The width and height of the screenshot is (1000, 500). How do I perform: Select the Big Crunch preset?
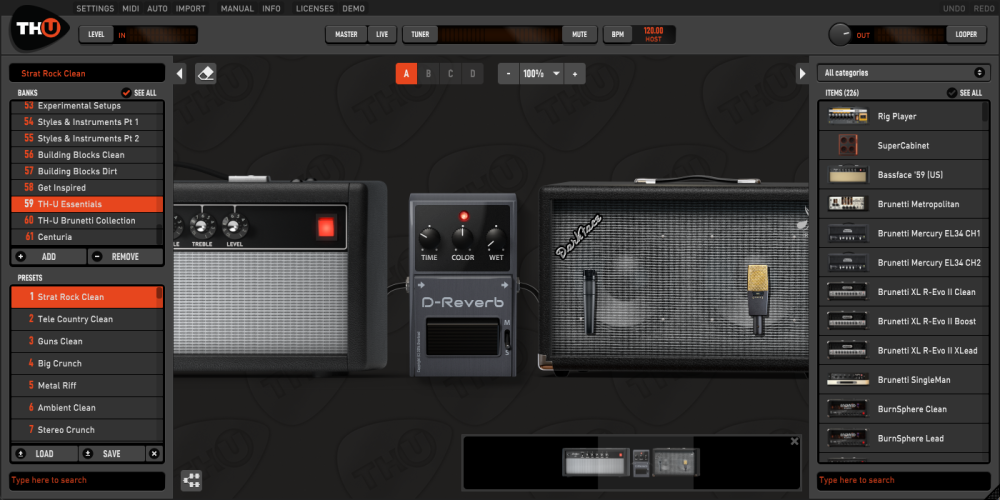click(87, 364)
